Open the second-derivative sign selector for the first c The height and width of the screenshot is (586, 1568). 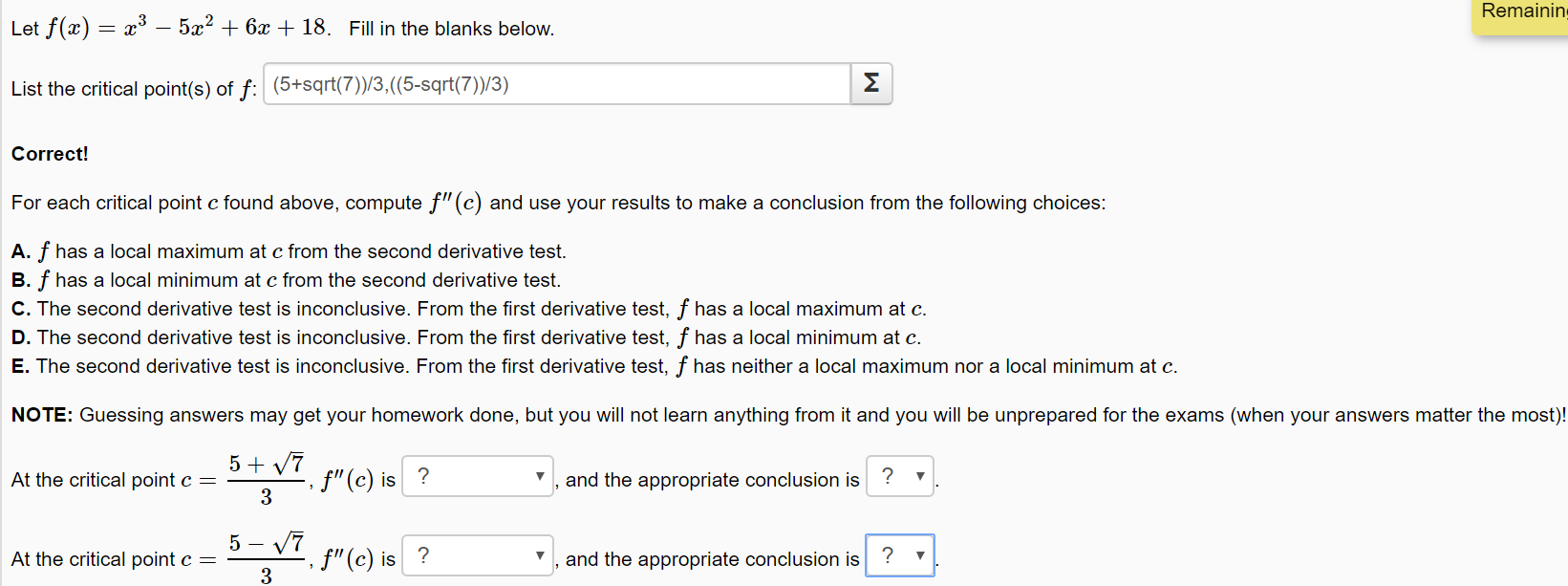click(478, 476)
